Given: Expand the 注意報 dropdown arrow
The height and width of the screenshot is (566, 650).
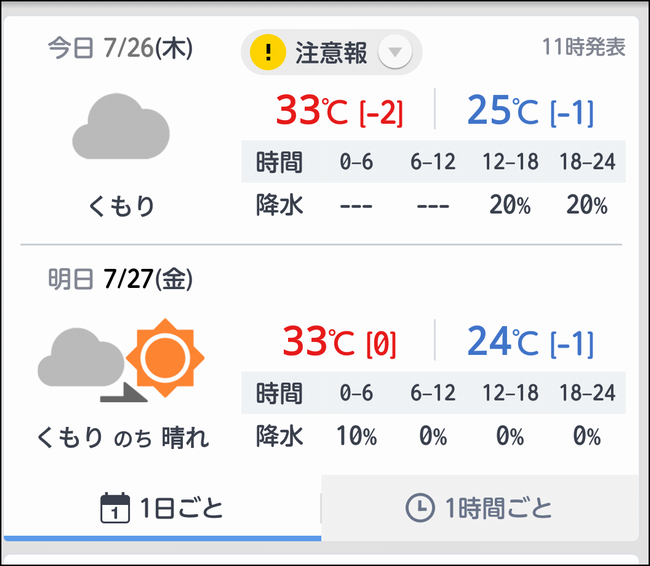Looking at the screenshot, I should (395, 52).
